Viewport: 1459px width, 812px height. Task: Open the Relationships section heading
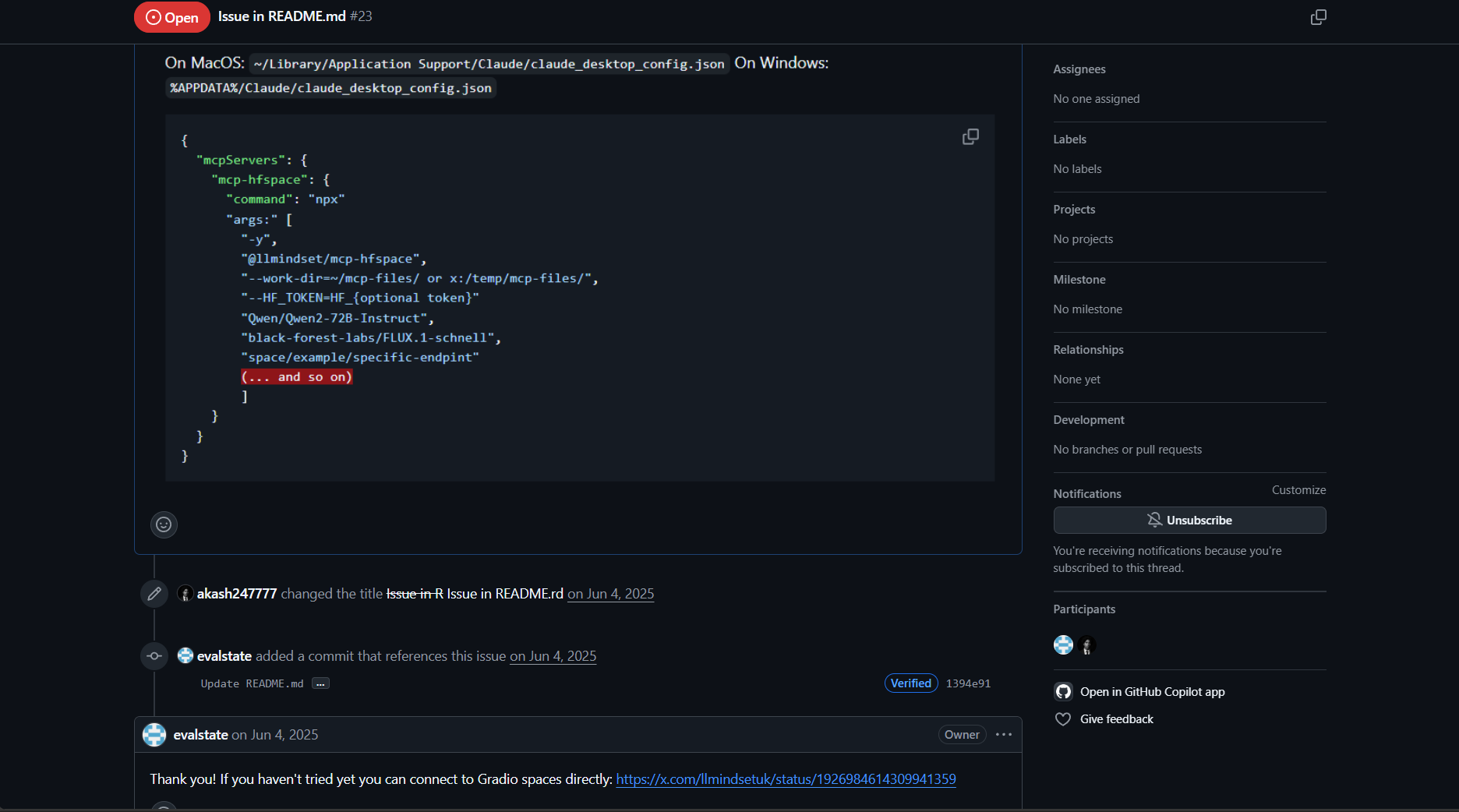[x=1088, y=350]
